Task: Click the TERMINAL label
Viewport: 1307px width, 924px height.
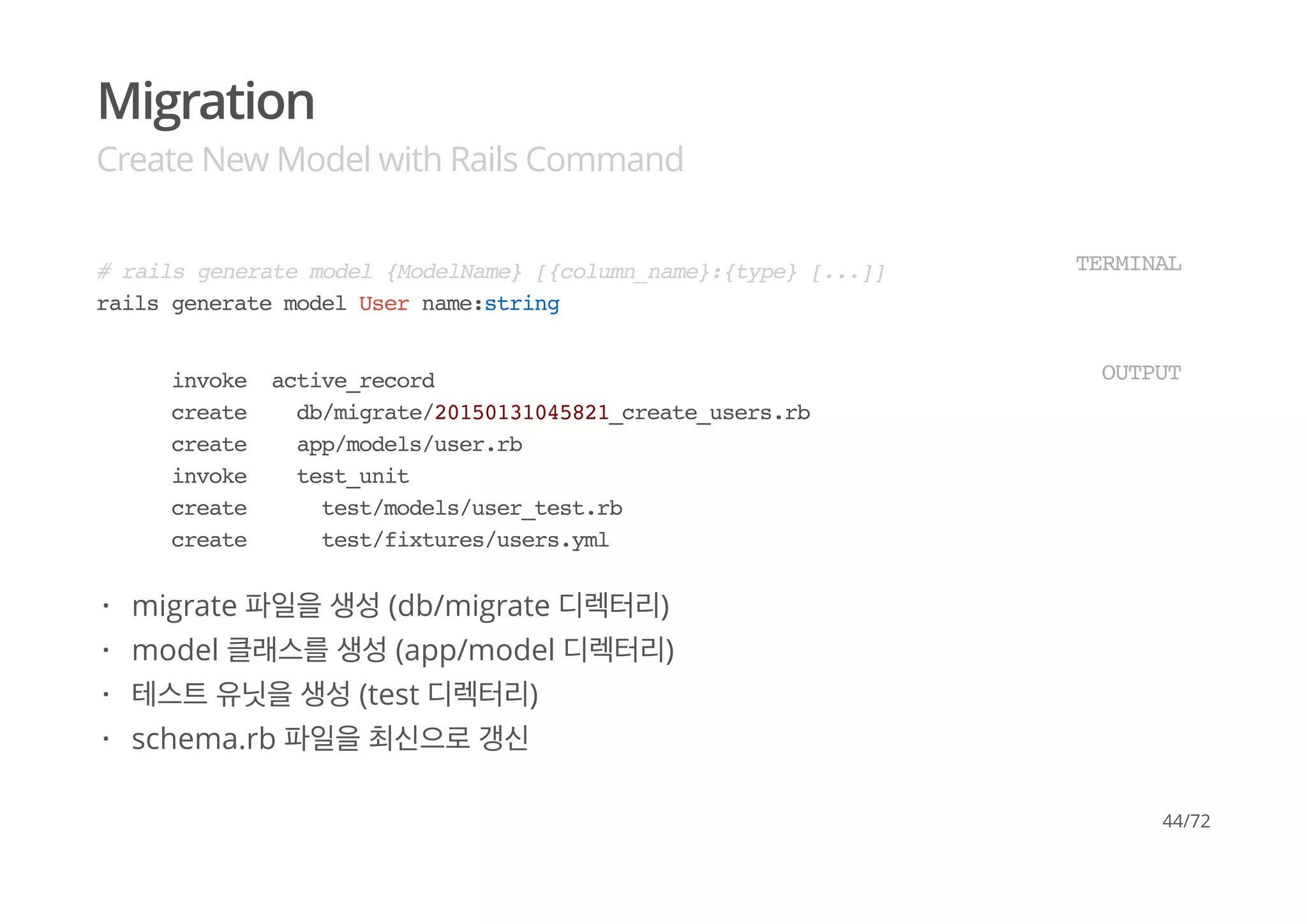Action: [x=1128, y=264]
